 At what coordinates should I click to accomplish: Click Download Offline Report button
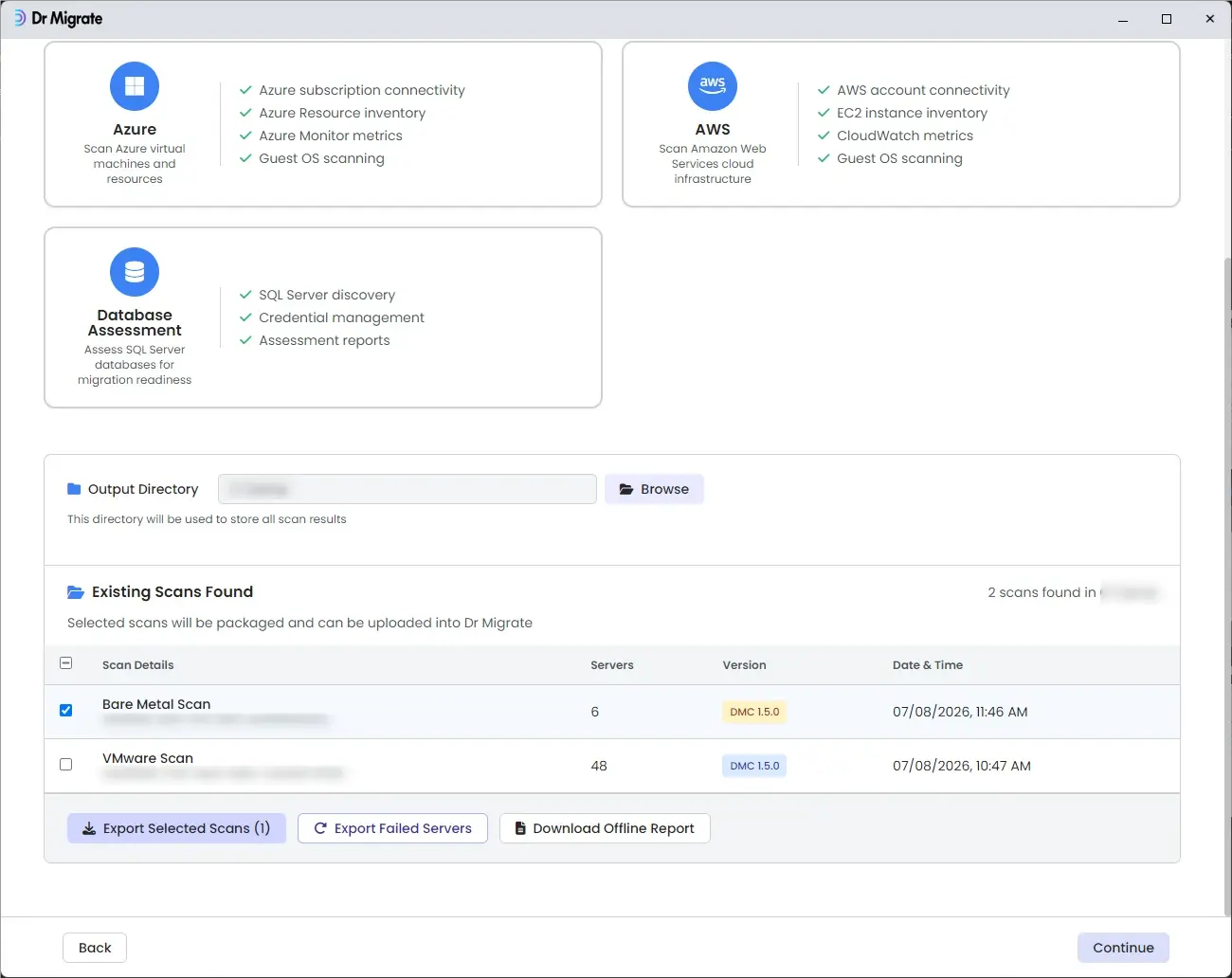605,828
